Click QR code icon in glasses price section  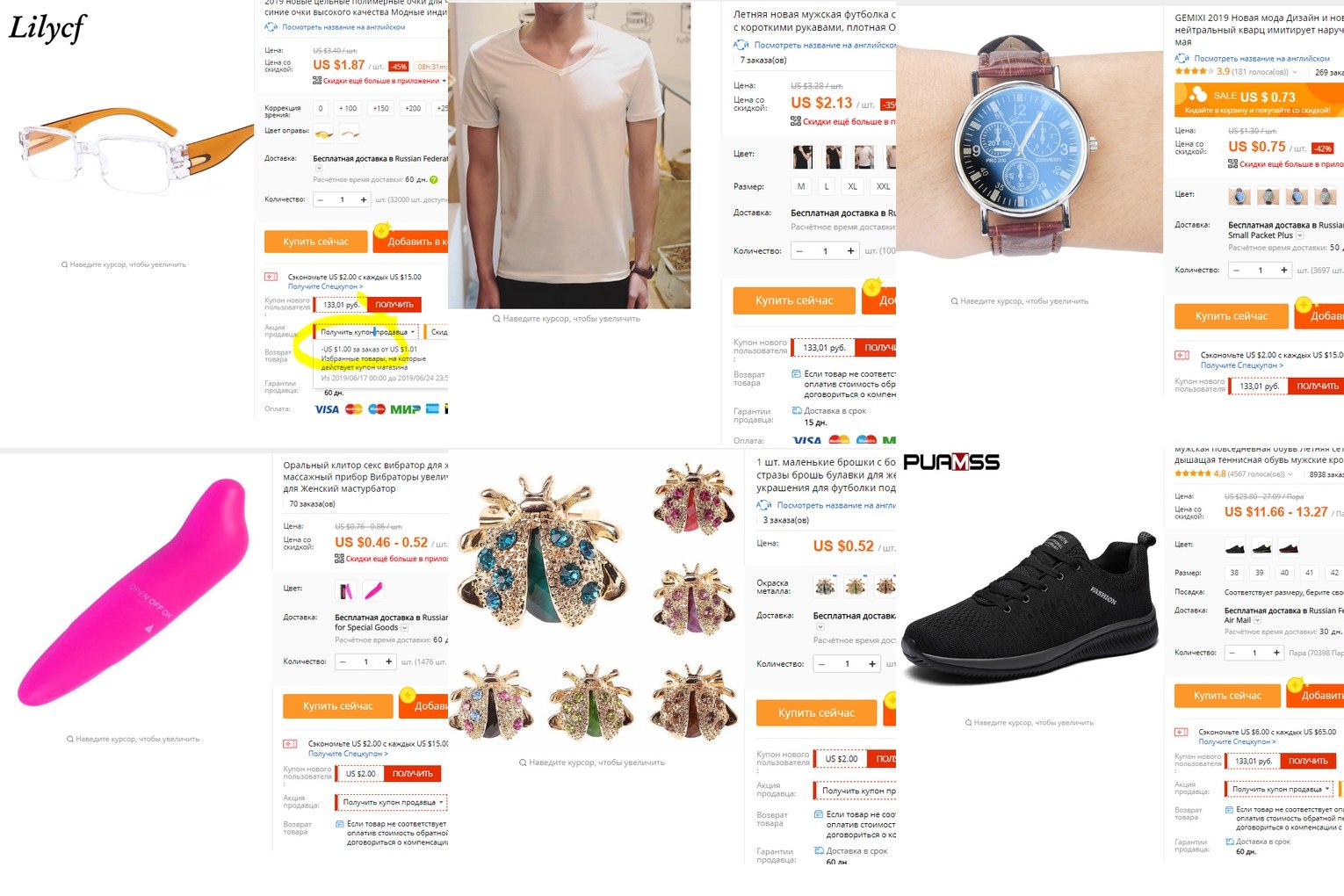(x=317, y=81)
